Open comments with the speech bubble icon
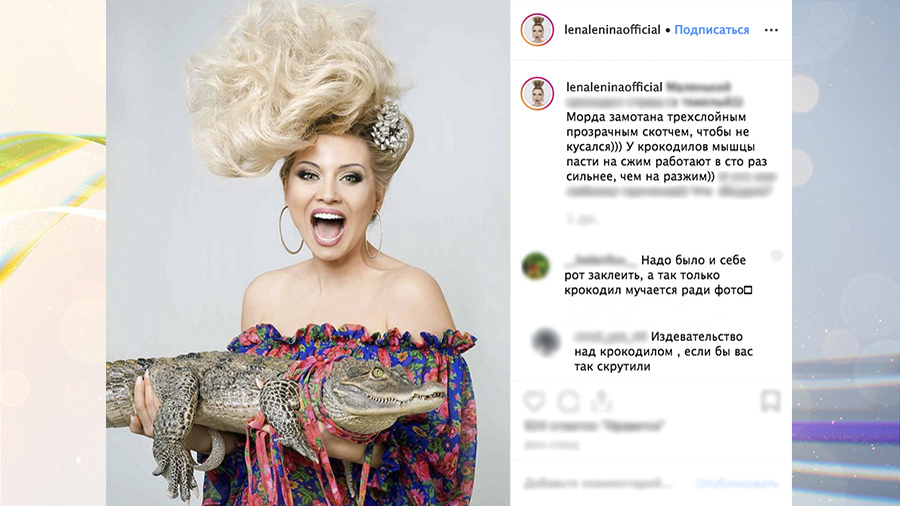This screenshot has width=900, height=506. tap(568, 401)
